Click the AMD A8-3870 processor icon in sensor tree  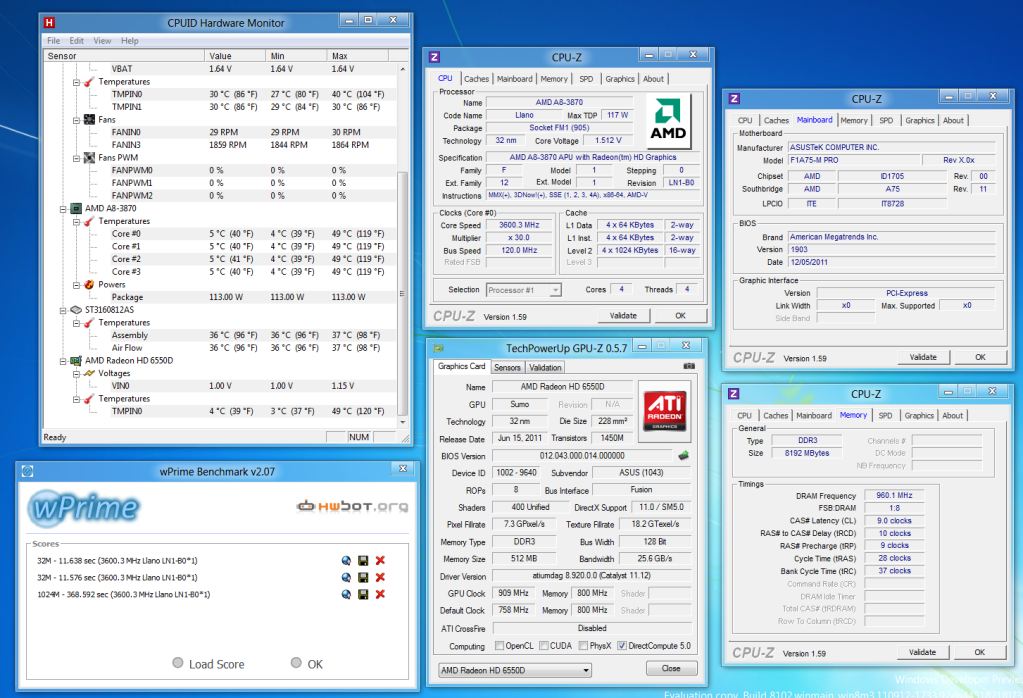point(76,209)
